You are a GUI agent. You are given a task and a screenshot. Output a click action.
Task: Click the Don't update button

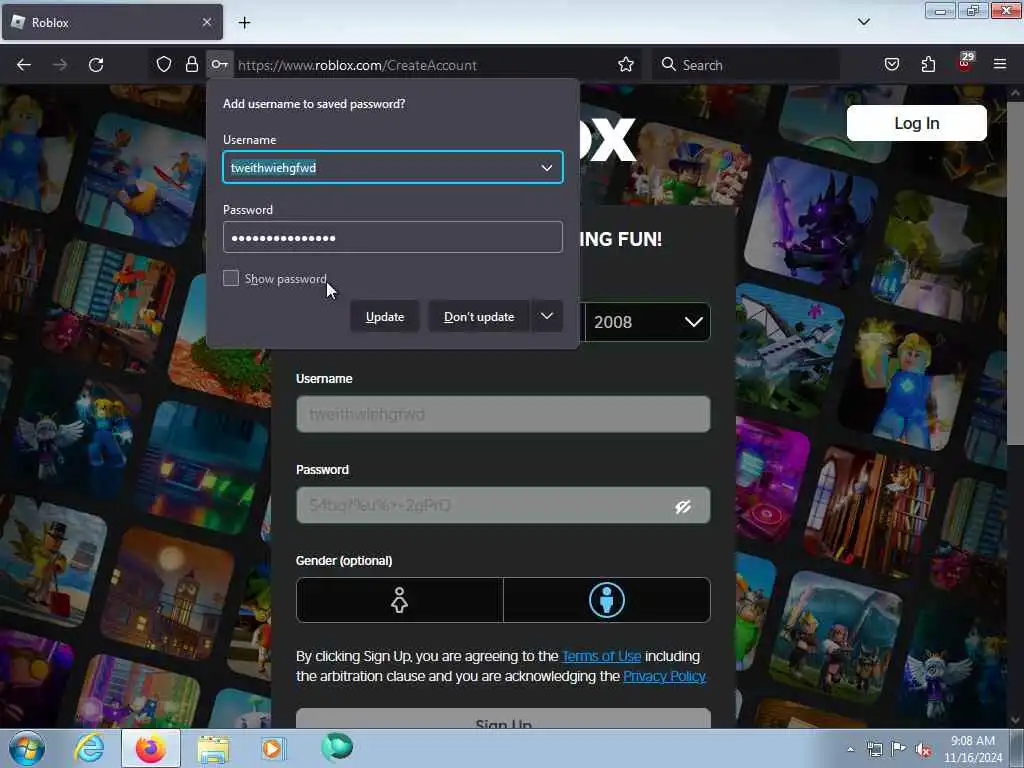point(479,317)
